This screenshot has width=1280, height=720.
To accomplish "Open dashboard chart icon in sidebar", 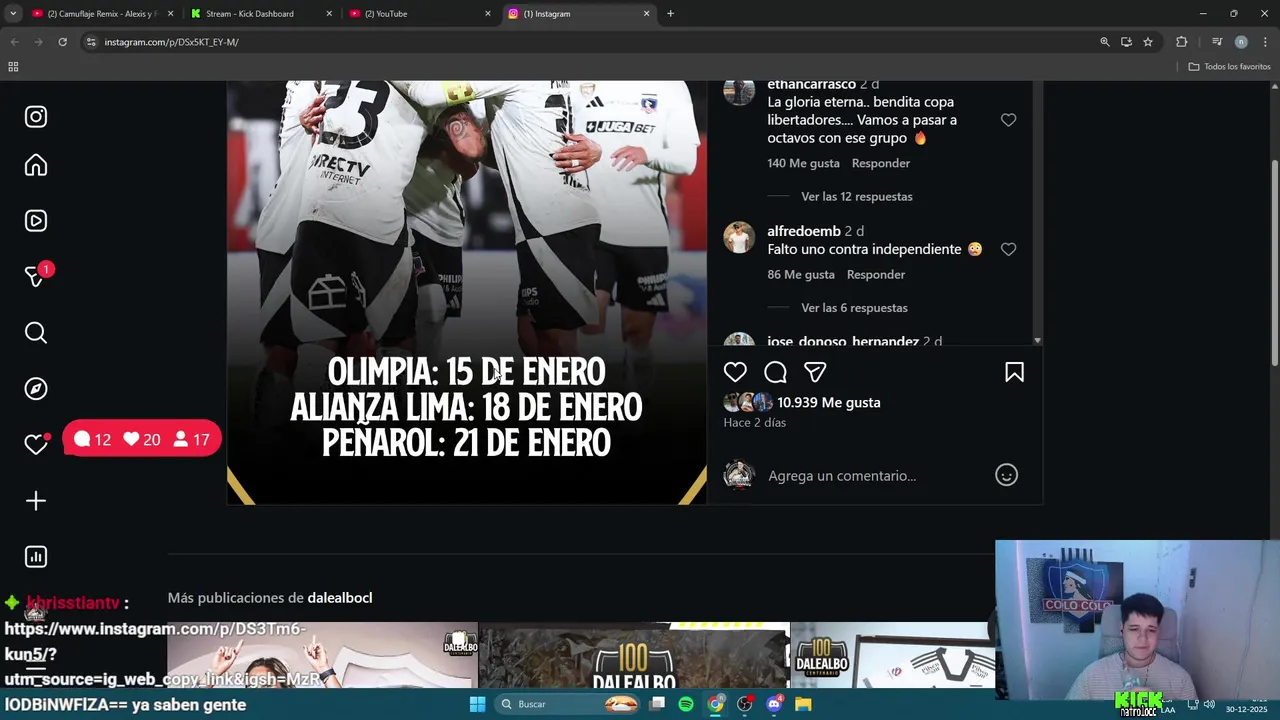I will pyautogui.click(x=36, y=557).
